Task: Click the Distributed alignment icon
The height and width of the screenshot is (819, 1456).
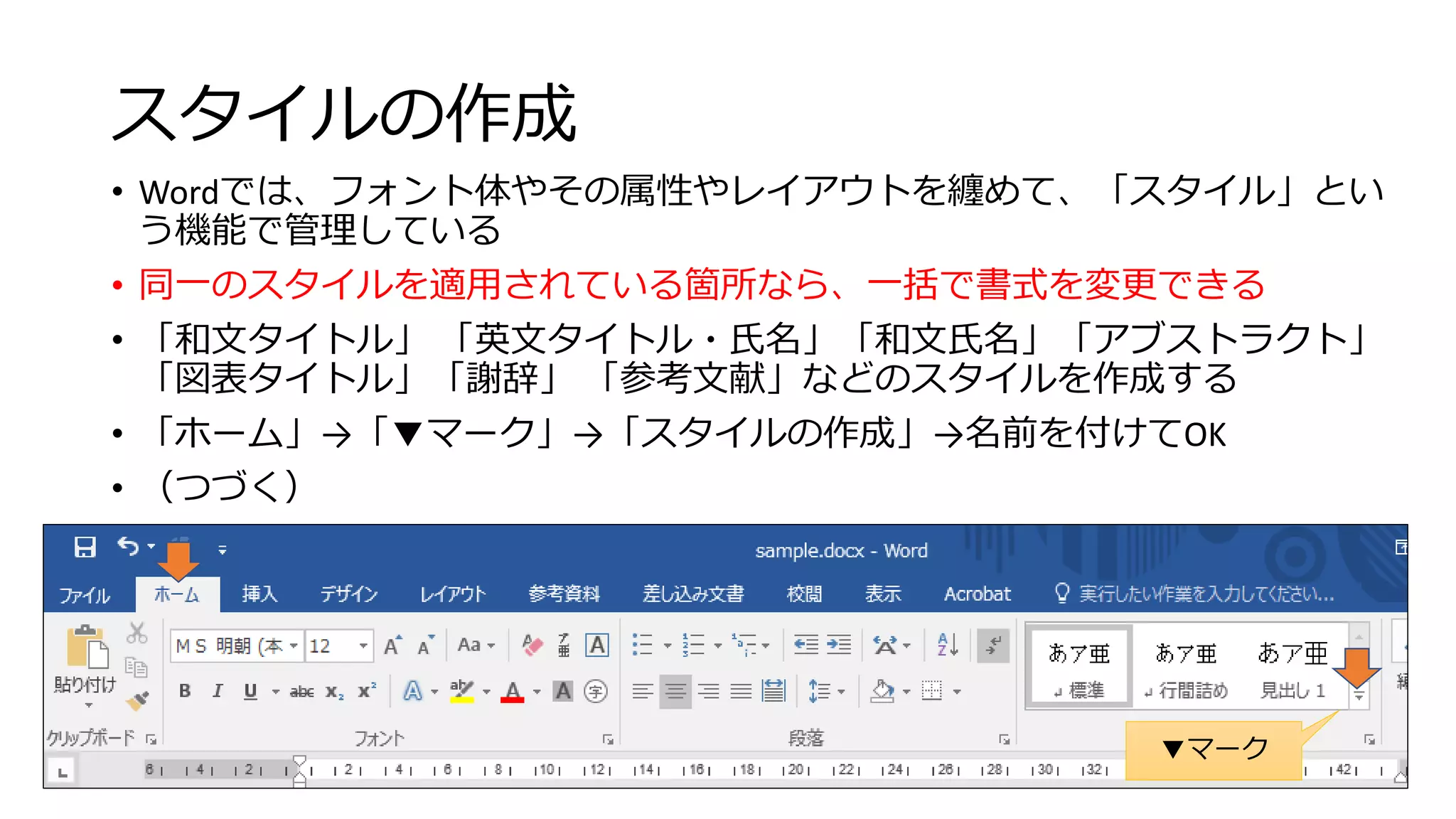Action: tap(773, 691)
